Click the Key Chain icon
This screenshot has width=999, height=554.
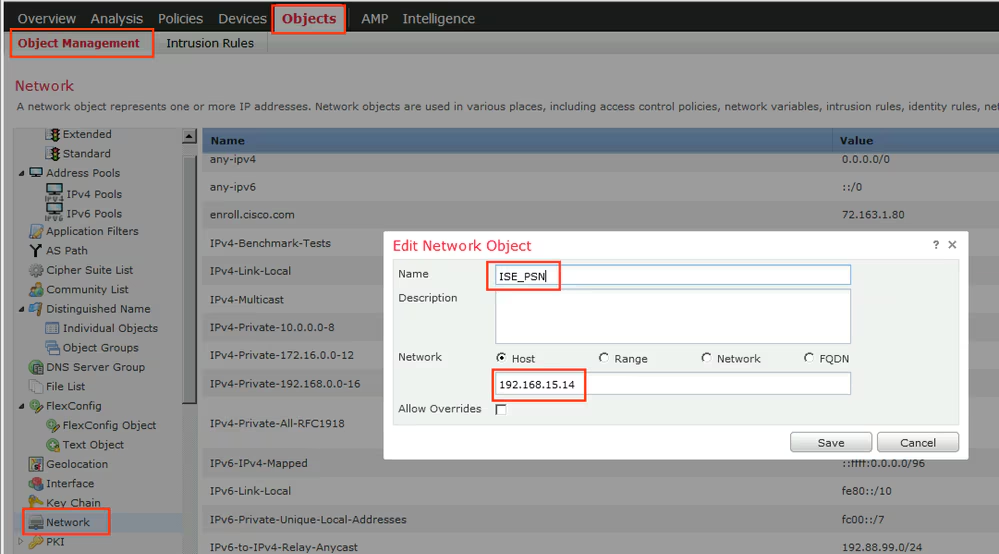click(36, 503)
